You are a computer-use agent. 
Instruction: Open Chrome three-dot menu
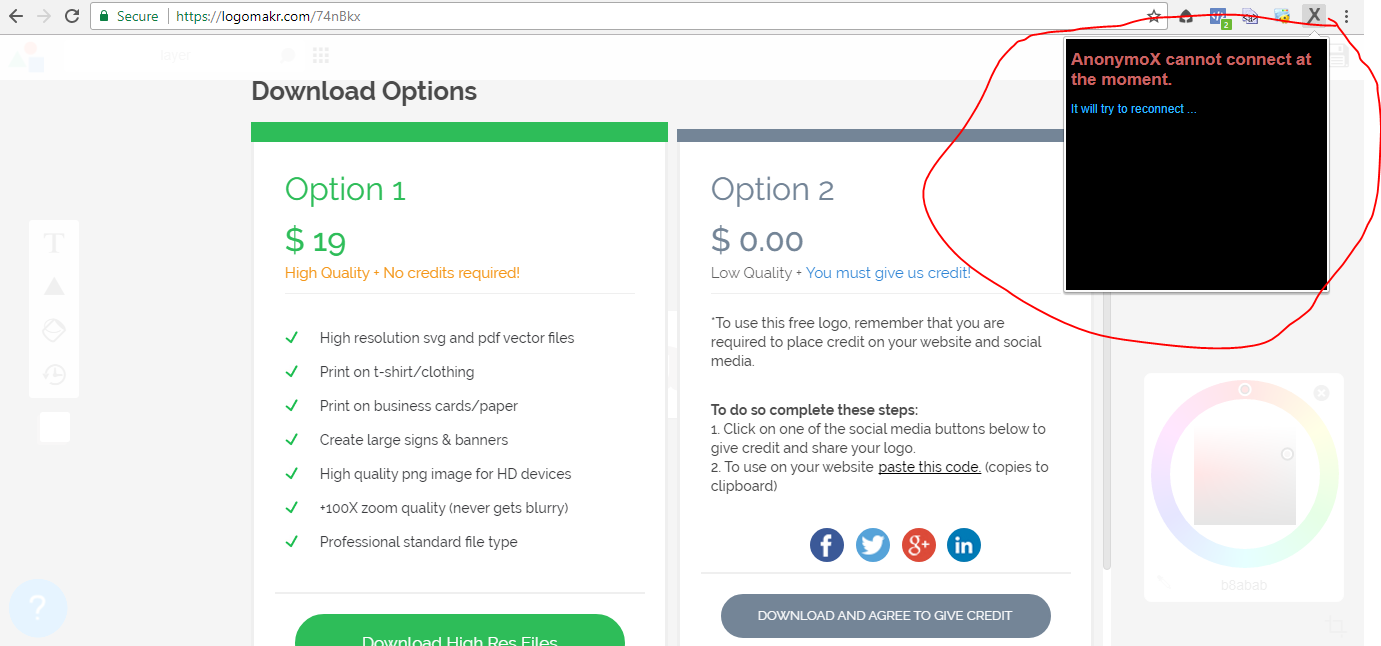pos(1347,16)
